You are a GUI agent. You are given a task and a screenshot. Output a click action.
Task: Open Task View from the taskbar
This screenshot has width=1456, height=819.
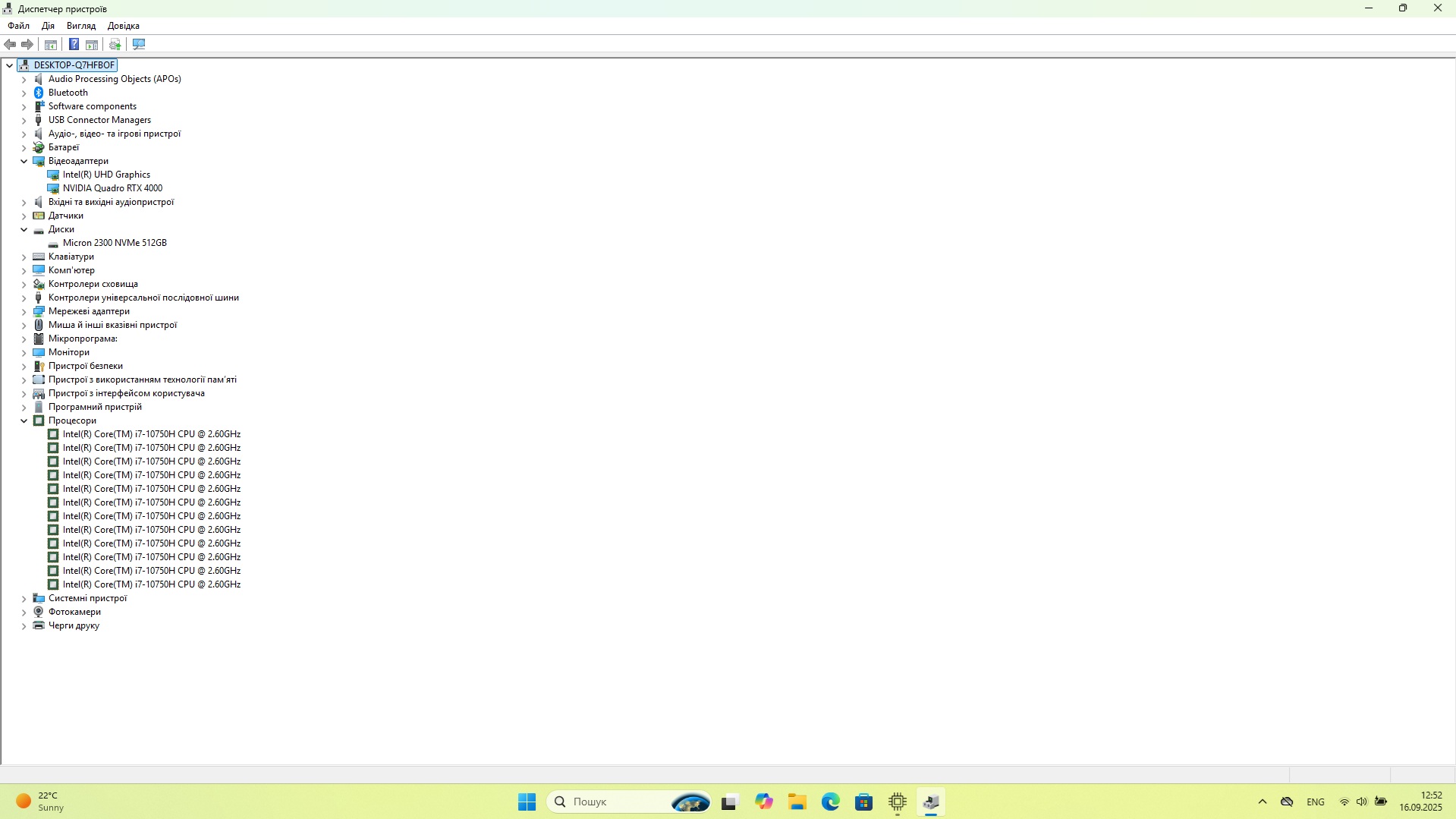[730, 802]
